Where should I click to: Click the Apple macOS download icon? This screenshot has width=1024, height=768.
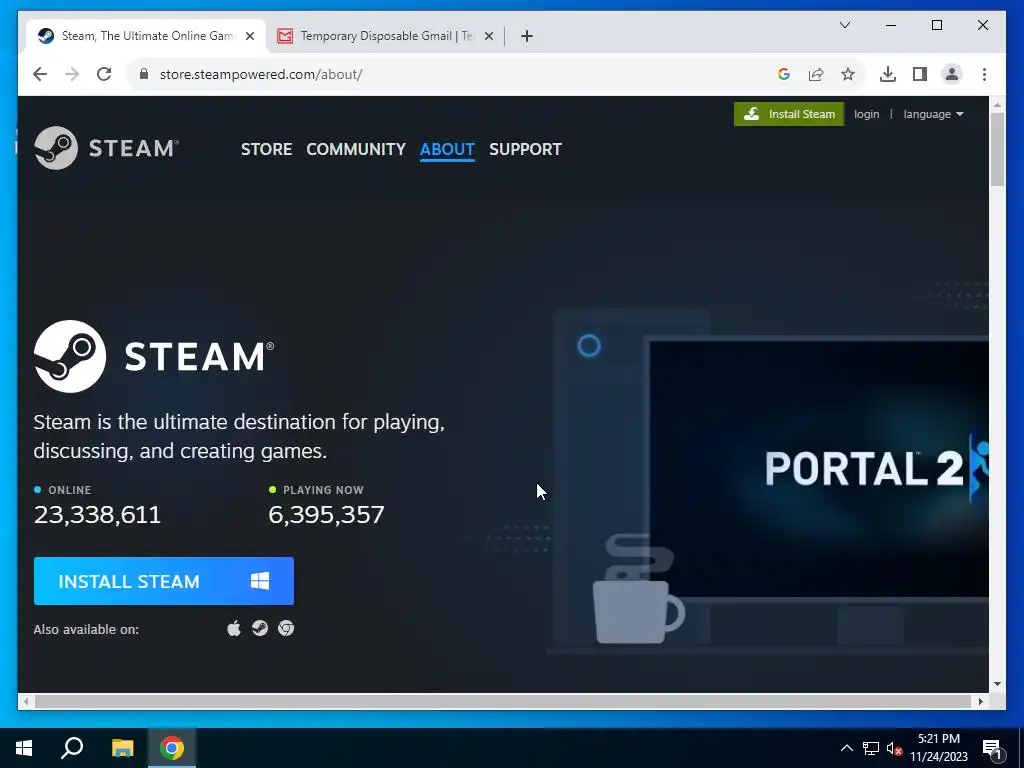pos(234,628)
